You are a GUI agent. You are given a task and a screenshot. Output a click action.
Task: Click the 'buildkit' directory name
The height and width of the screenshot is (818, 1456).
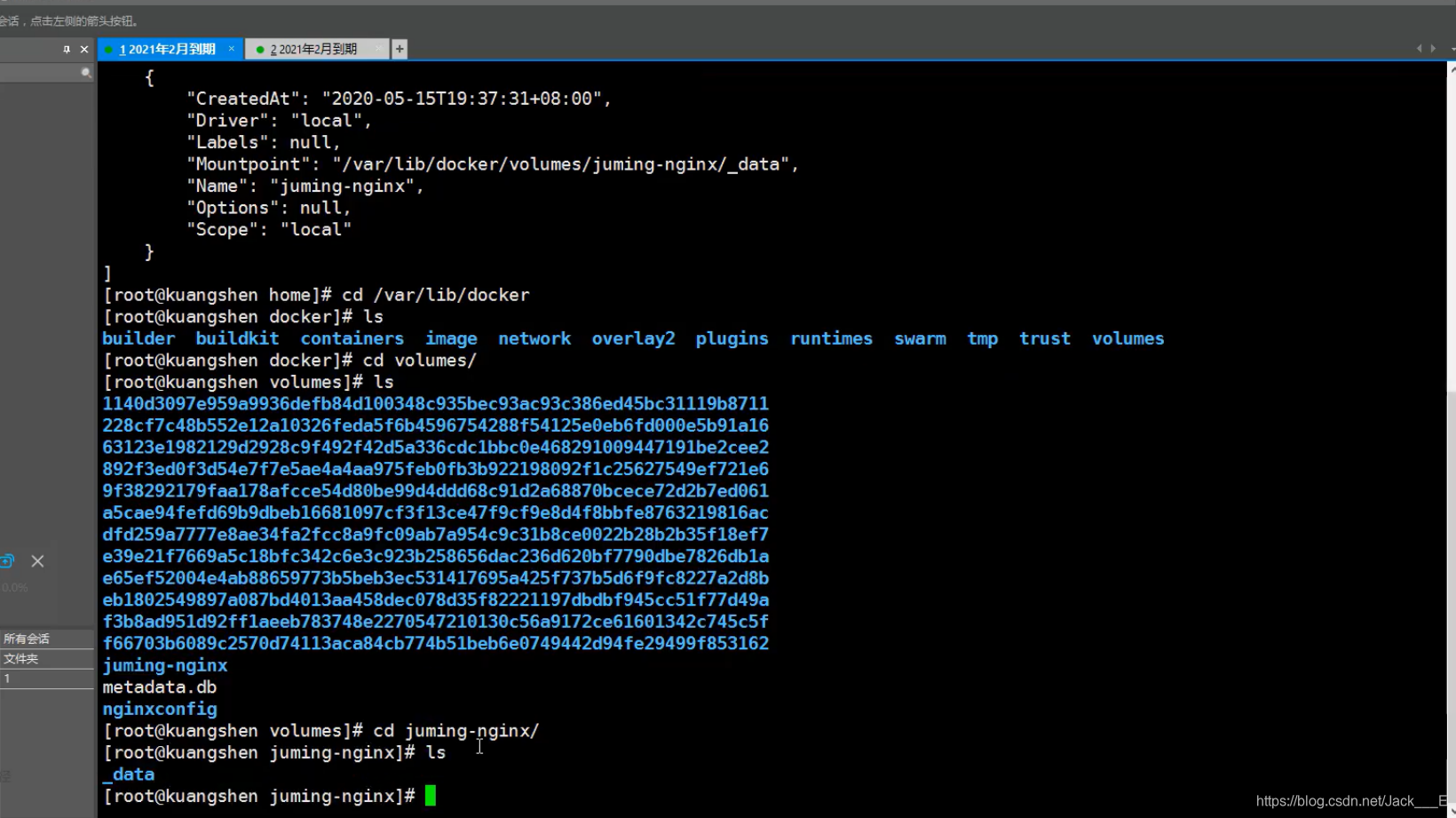pos(237,338)
